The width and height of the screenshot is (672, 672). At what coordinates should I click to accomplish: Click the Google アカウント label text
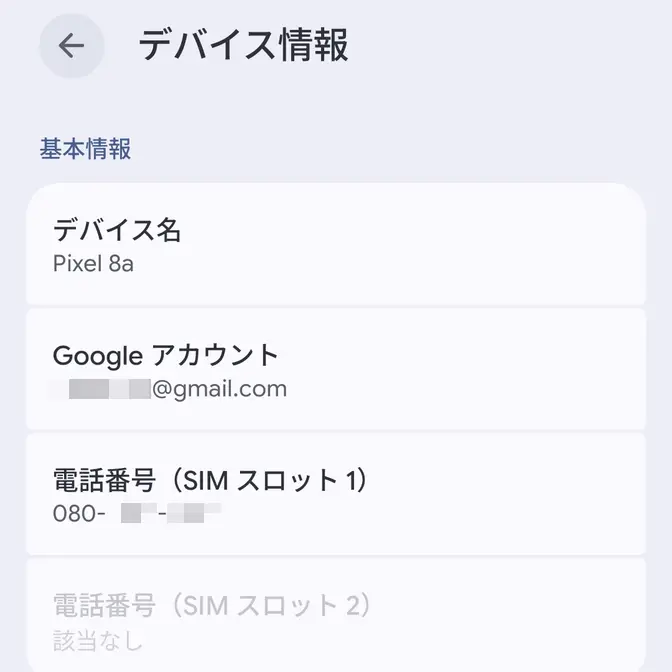(x=166, y=355)
